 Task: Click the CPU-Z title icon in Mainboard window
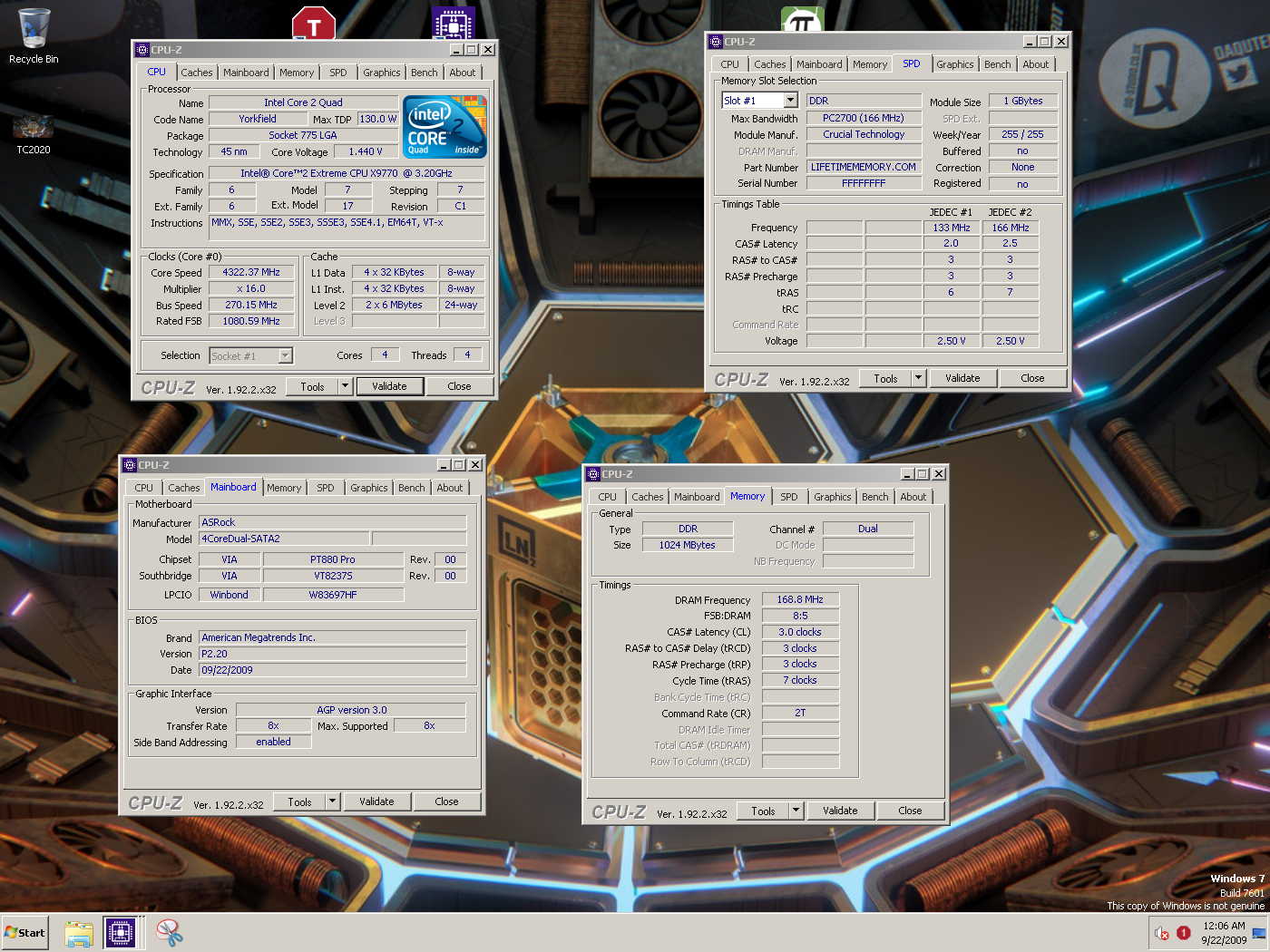130,465
